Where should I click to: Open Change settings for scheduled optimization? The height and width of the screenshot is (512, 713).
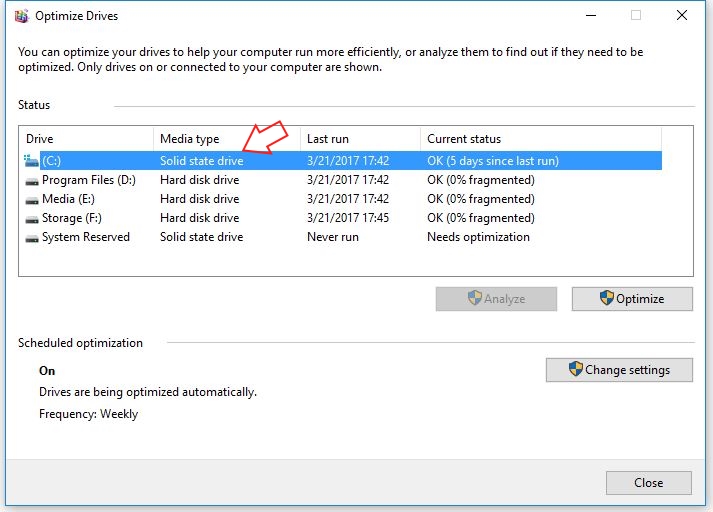pos(619,370)
